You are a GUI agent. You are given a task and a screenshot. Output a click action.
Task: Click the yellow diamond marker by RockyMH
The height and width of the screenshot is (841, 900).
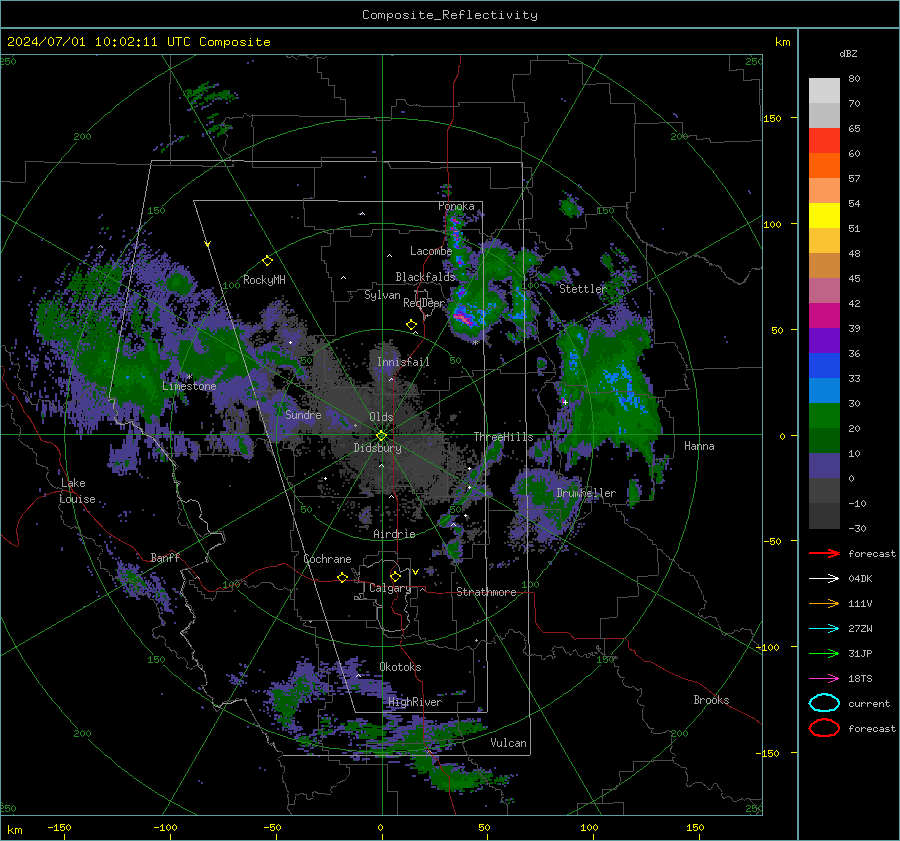(x=267, y=261)
